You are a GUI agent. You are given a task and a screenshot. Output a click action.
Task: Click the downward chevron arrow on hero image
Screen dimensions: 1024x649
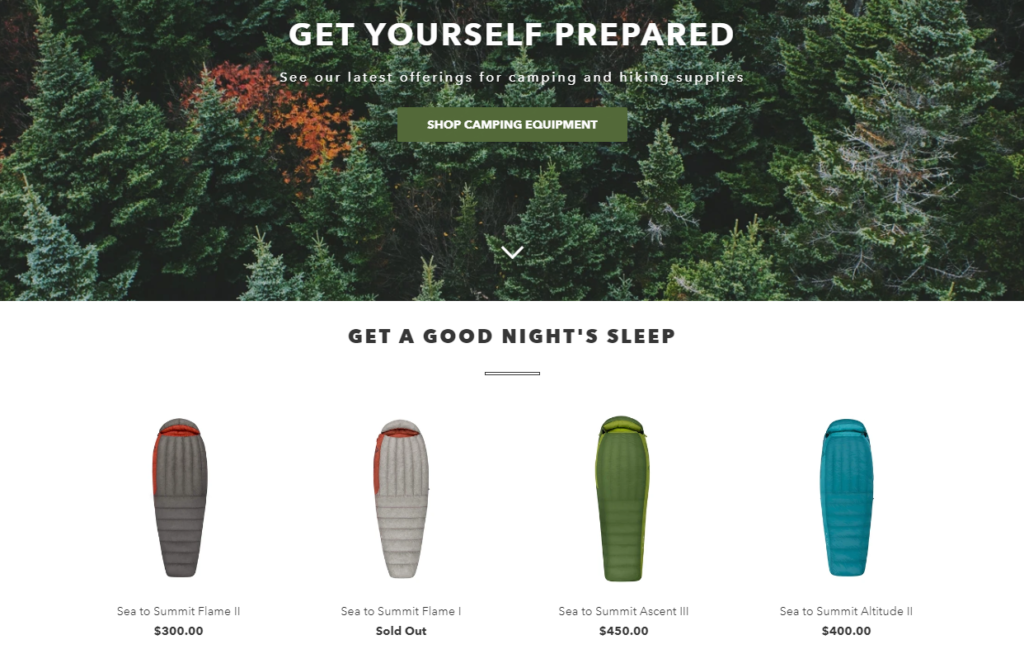(x=512, y=252)
